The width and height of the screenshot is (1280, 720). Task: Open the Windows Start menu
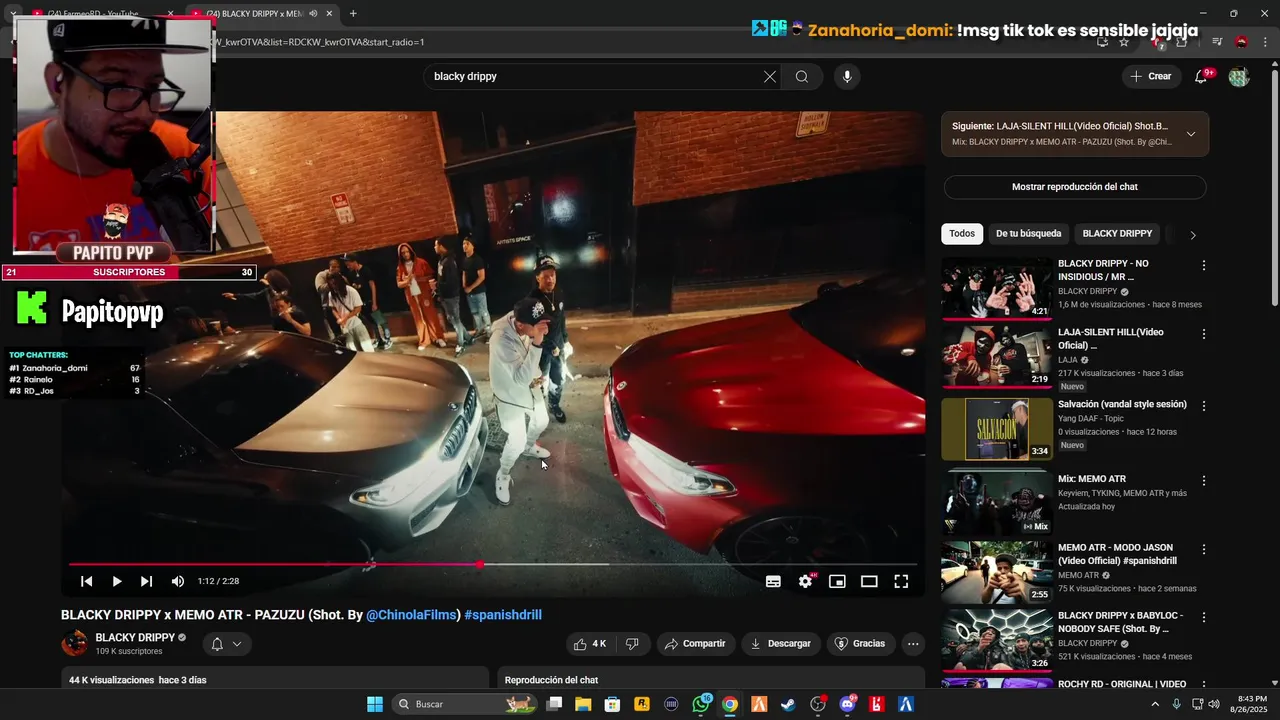coord(375,704)
